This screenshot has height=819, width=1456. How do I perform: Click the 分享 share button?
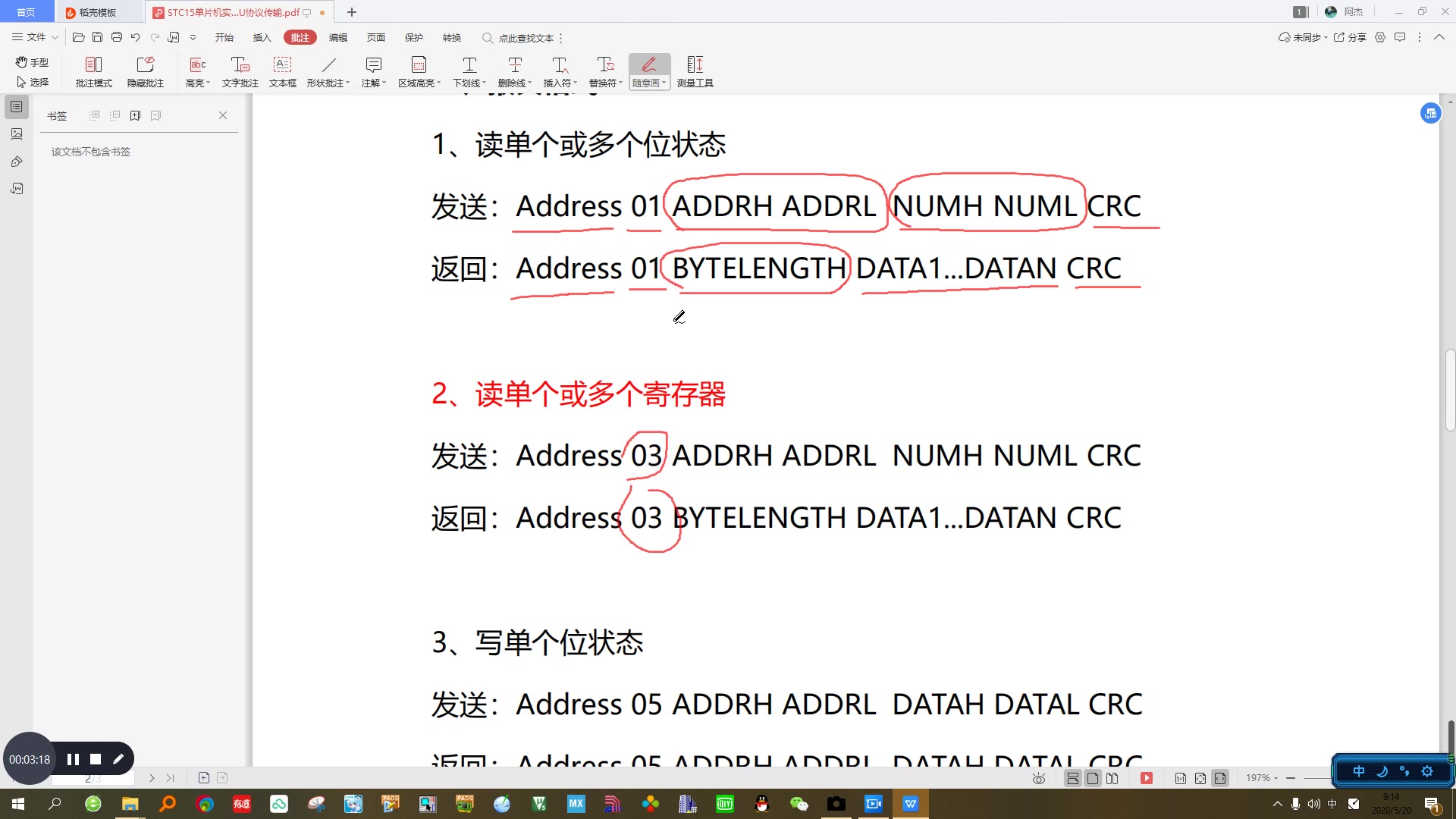point(1354,37)
